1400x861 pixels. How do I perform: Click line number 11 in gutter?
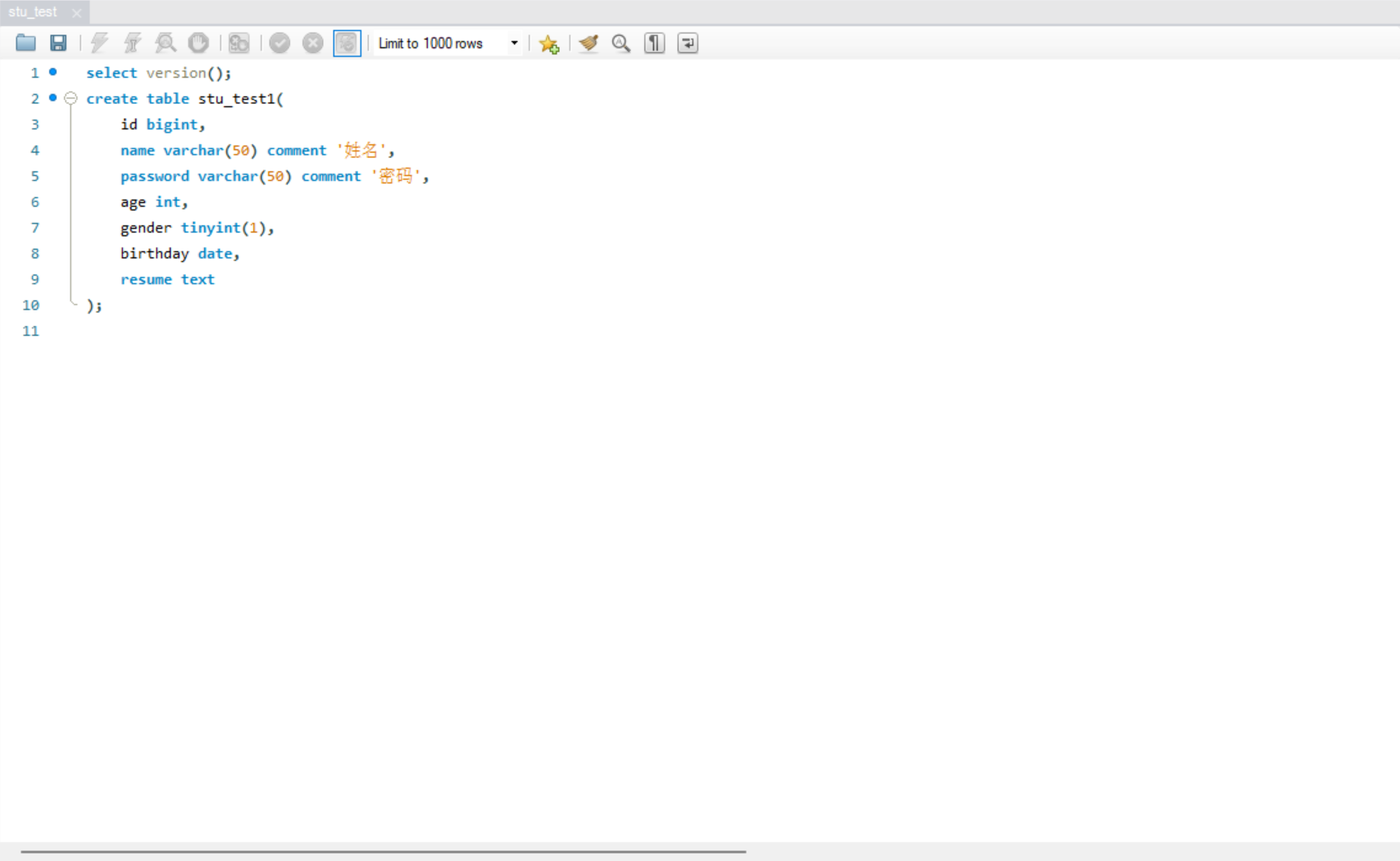30,331
